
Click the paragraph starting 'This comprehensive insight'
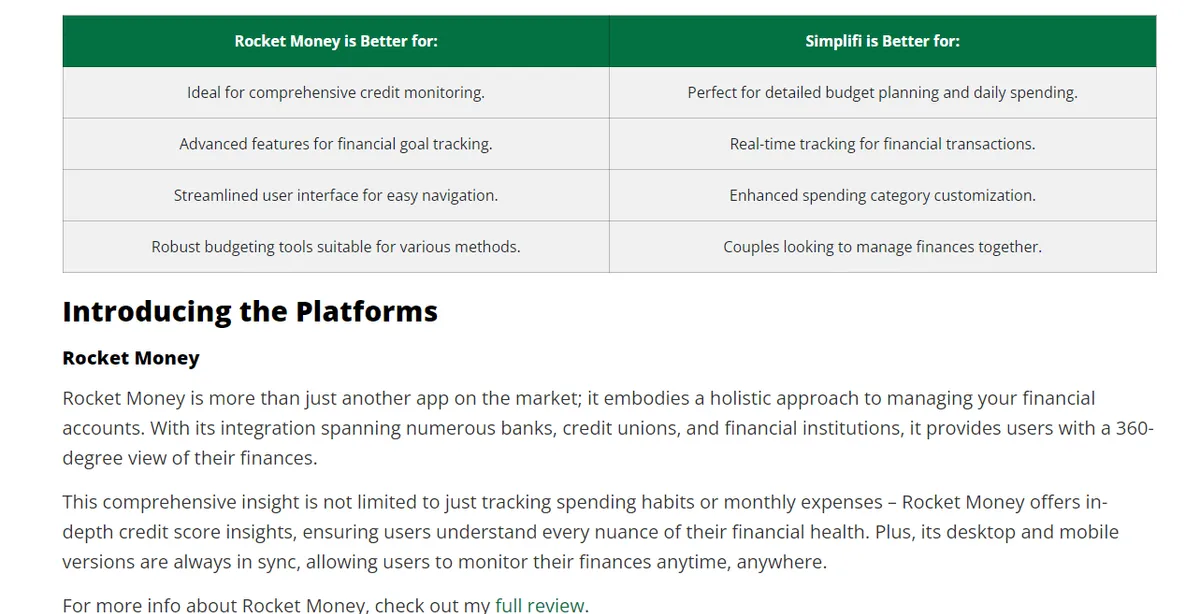[x=590, y=532]
